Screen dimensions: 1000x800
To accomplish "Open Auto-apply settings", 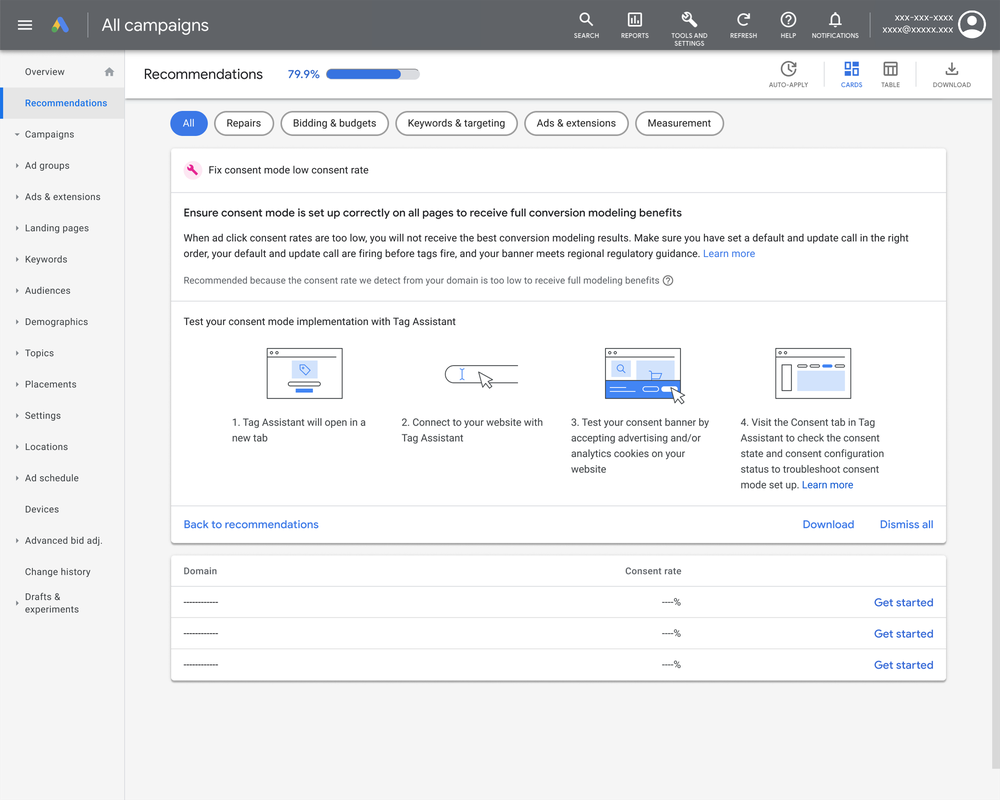I will 789,73.
